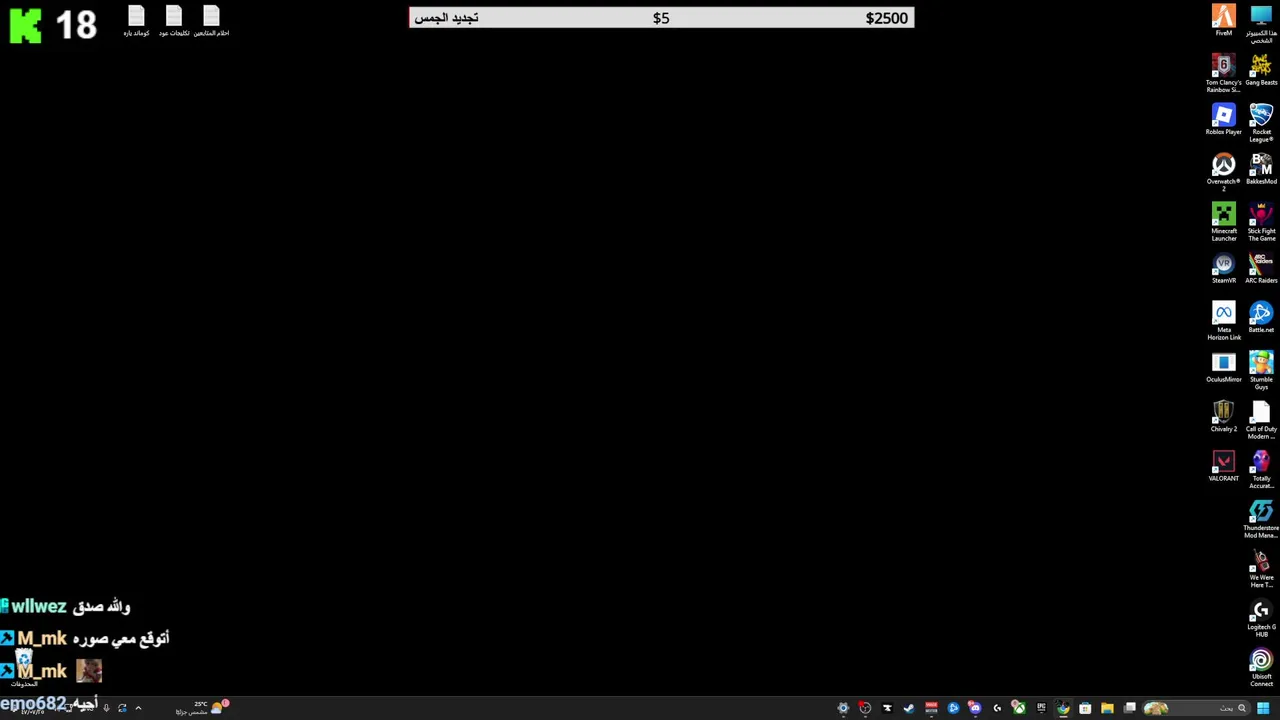Viewport: 1280px width, 720px height.
Task: Open This PC desktop icon
Action: click(x=1261, y=24)
